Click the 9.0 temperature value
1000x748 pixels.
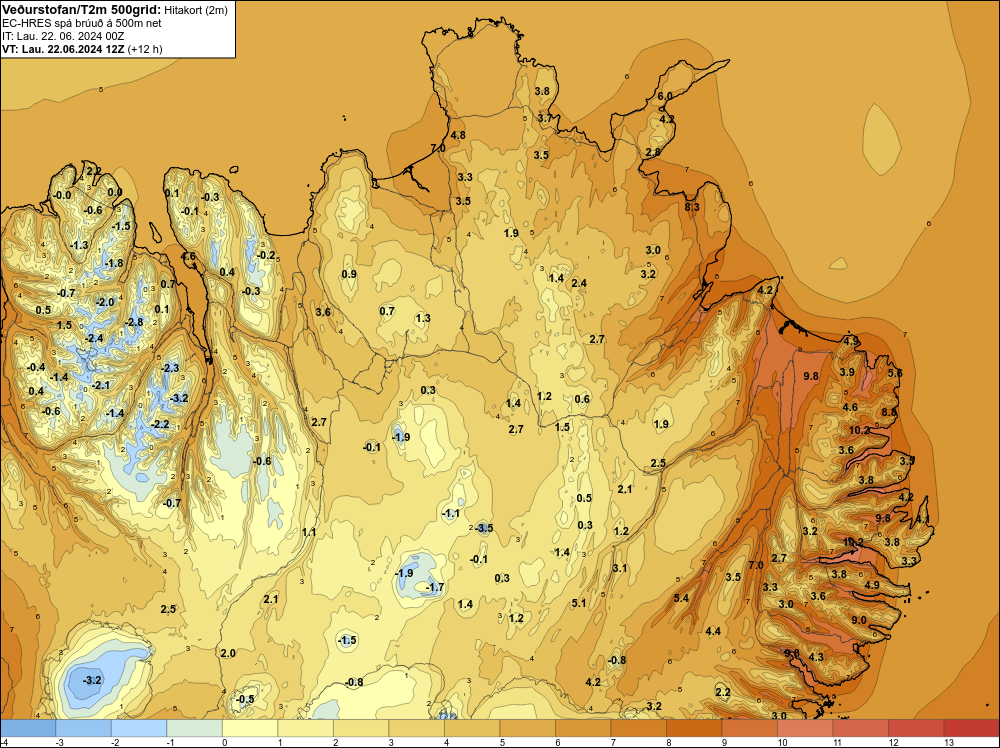click(858, 620)
